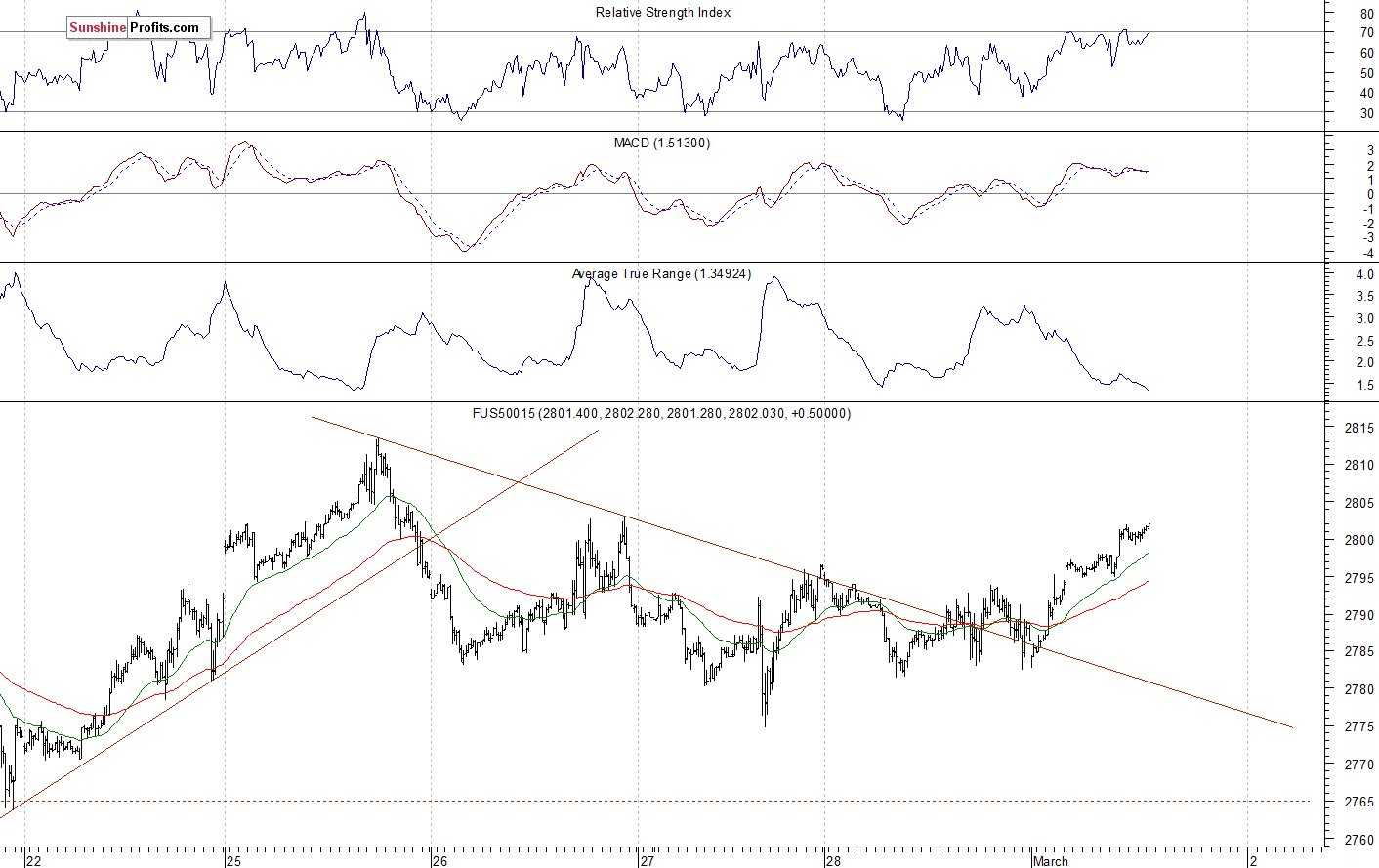This screenshot has height=868, width=1379.
Task: Click the MACD -4 scale value
Action: point(1368,253)
